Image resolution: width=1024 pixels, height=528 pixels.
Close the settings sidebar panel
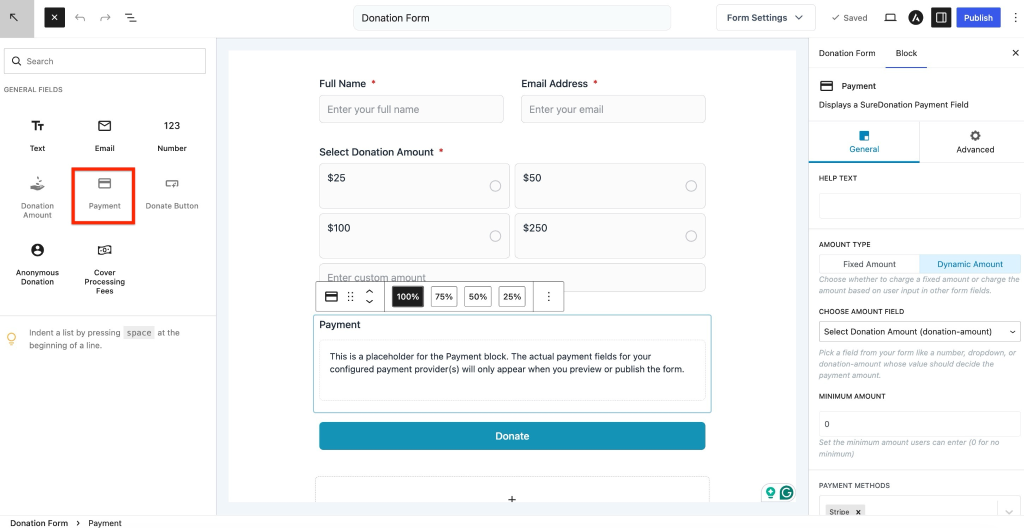[1016, 53]
